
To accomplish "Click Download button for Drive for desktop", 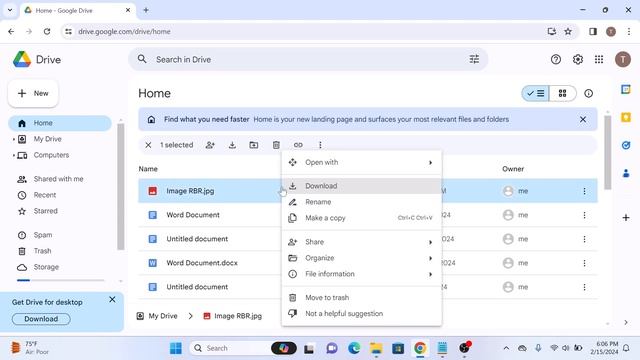I will pyautogui.click(x=41, y=319).
